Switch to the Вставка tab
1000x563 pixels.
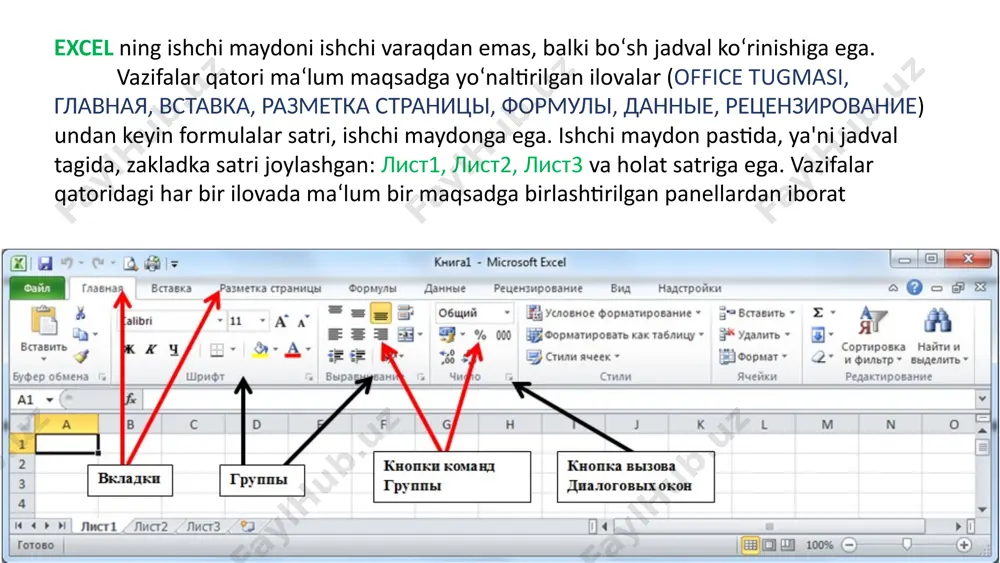tap(171, 288)
